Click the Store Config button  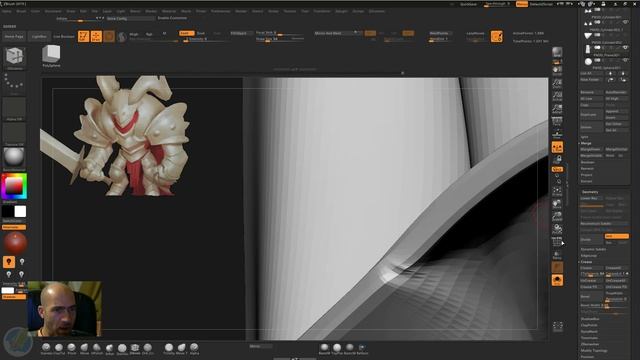point(131,18)
